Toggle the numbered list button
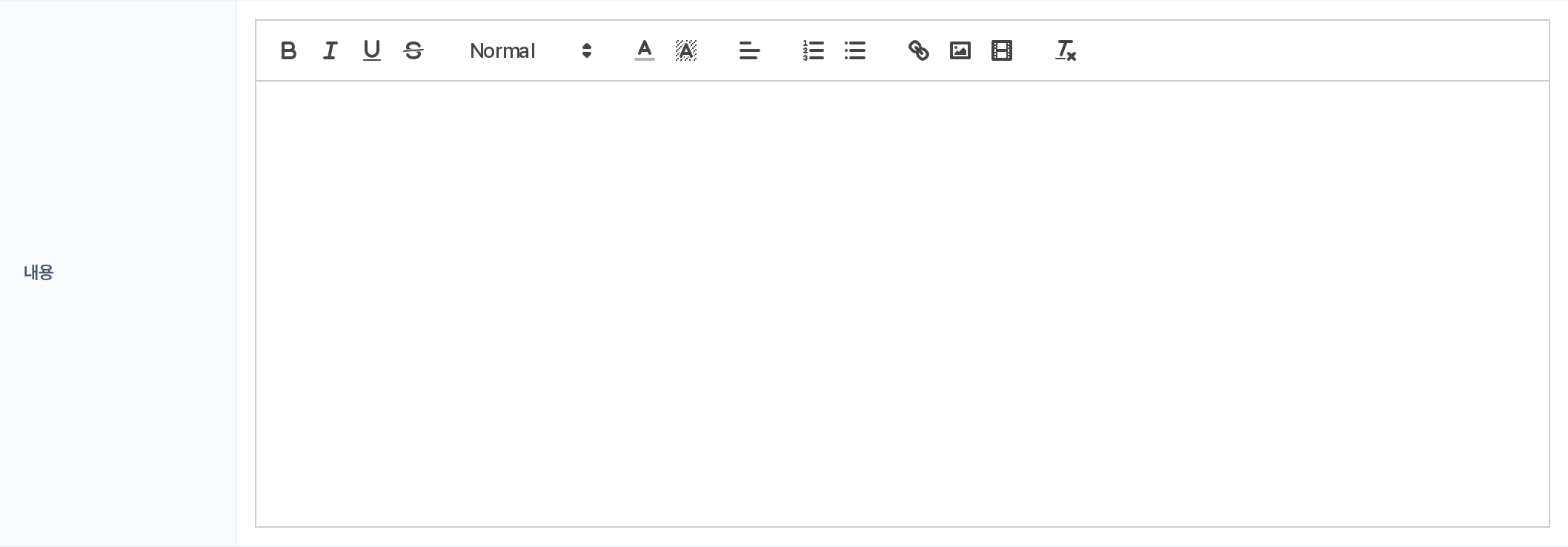This screenshot has height=547, width=1568. (x=814, y=50)
